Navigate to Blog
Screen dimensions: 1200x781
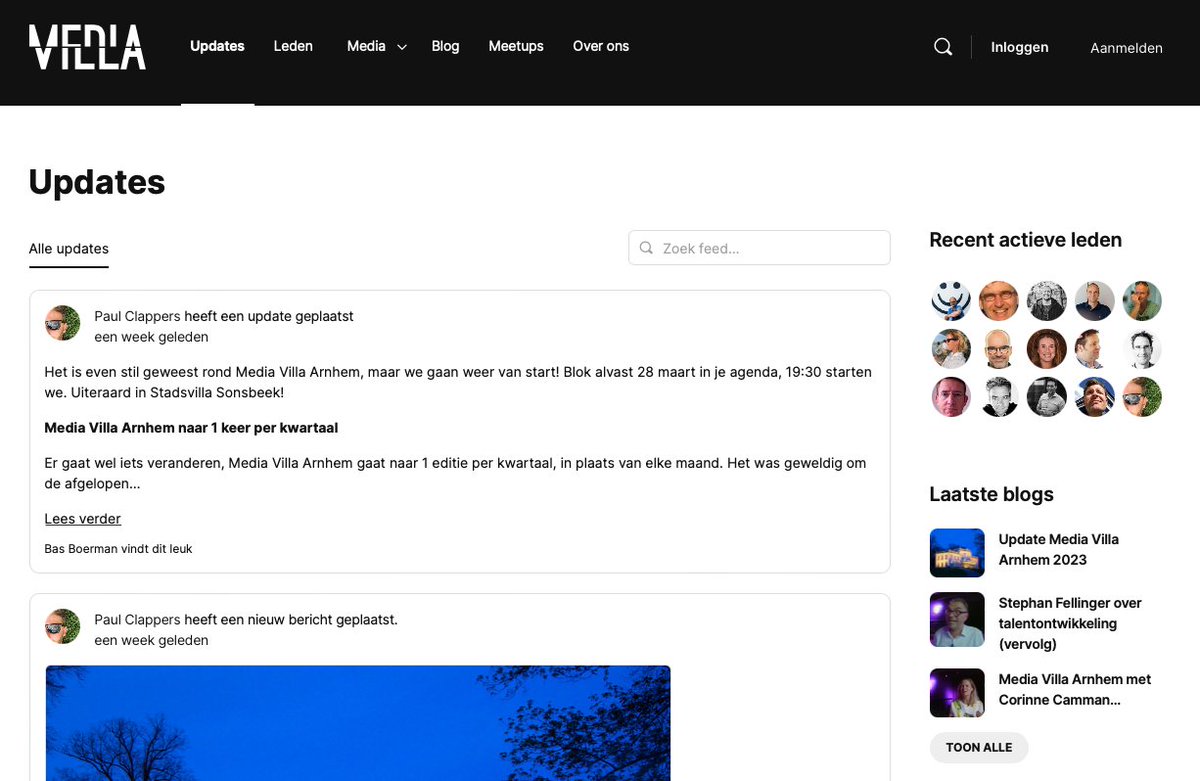click(x=445, y=46)
